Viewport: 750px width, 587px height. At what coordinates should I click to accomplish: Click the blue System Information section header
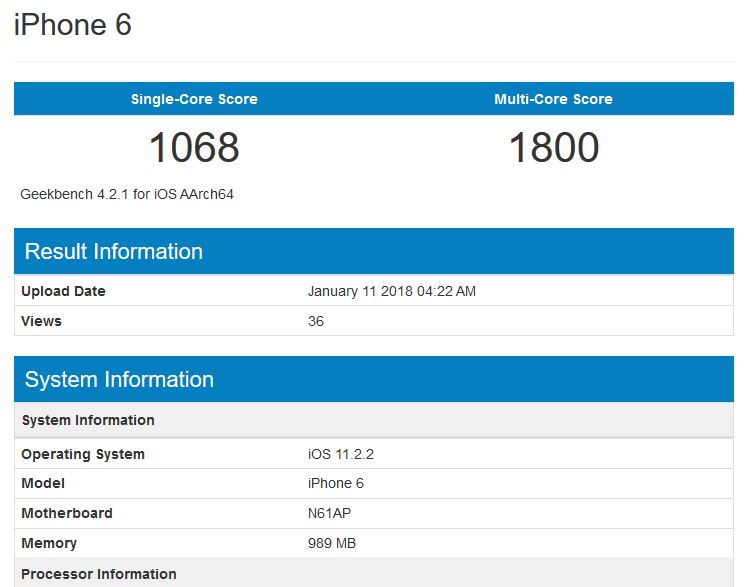374,379
